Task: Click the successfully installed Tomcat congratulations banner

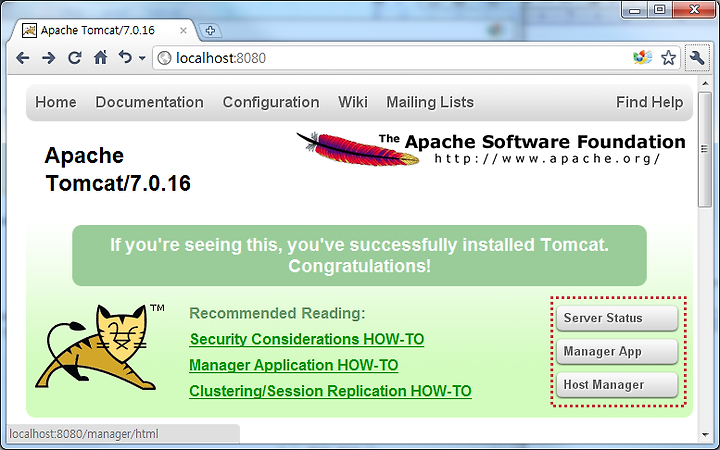Action: [360, 255]
